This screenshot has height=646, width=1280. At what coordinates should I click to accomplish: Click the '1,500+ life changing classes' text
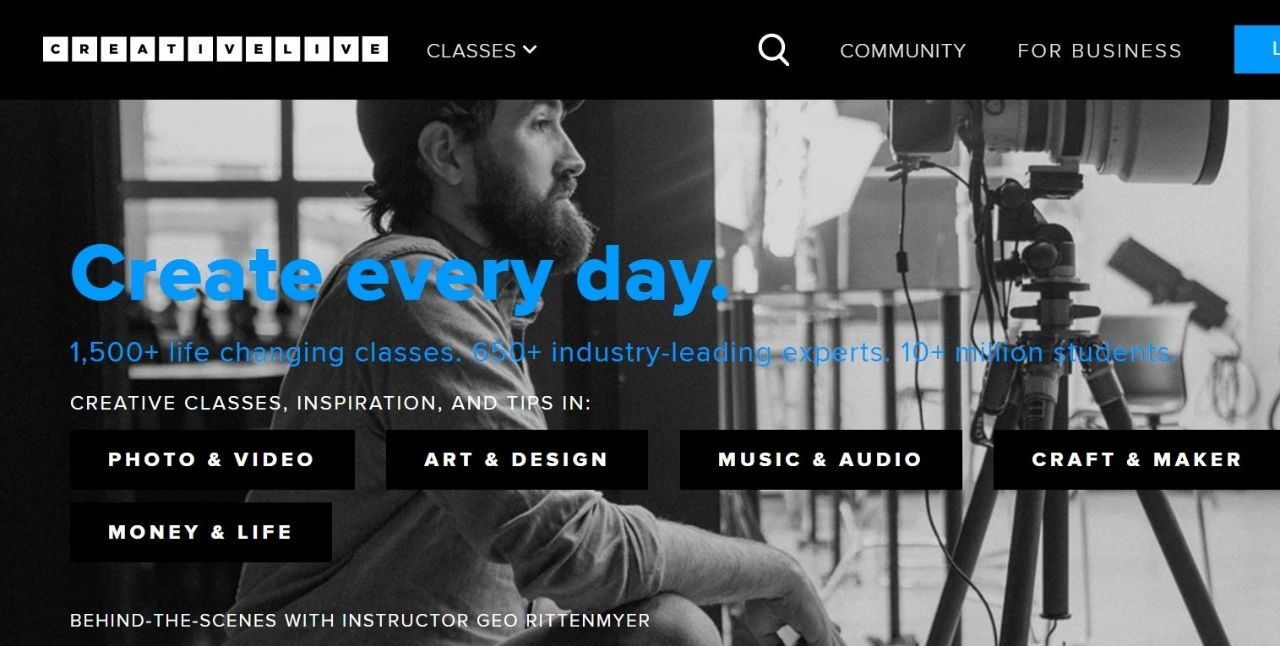266,353
